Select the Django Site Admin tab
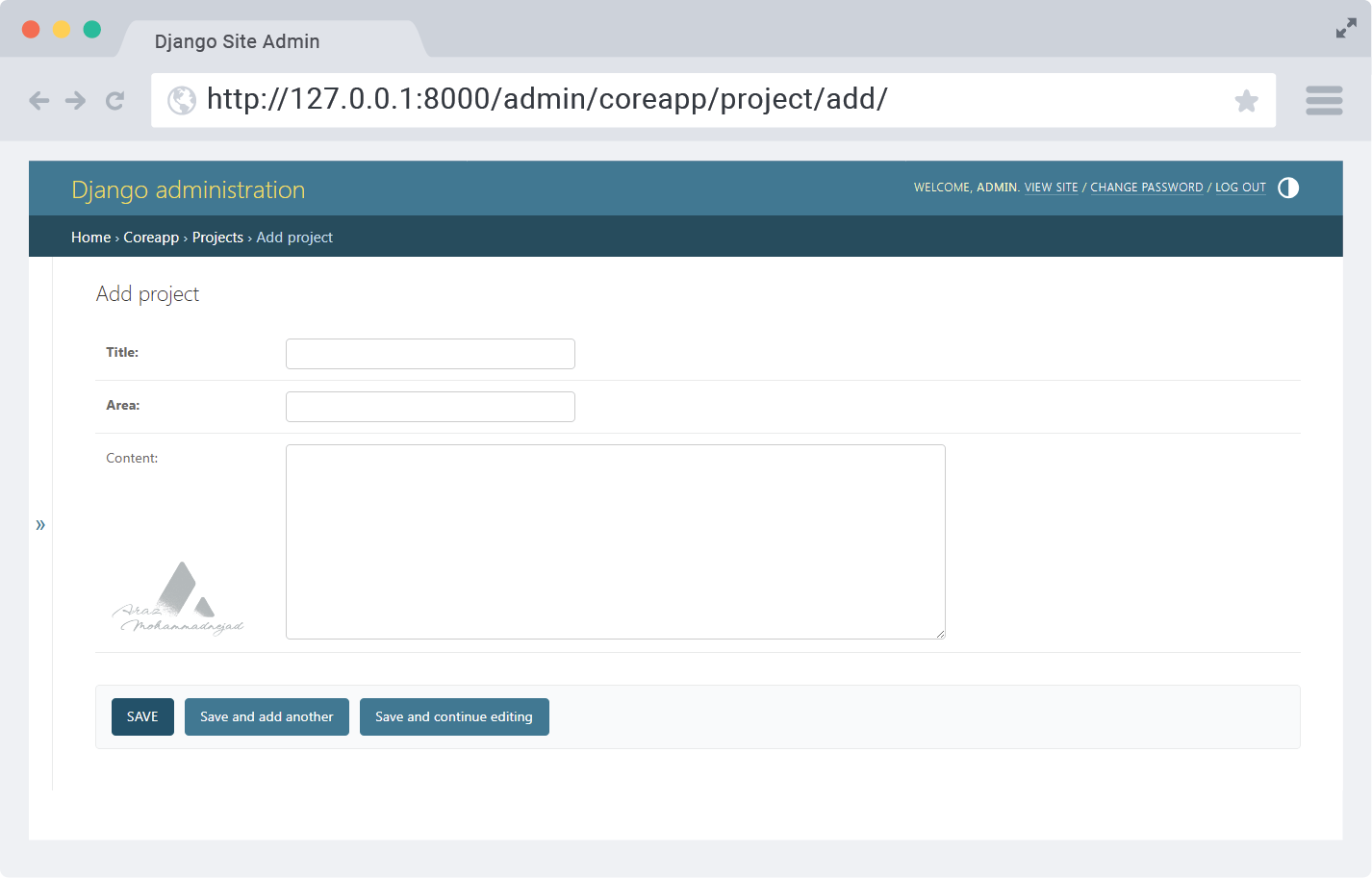Viewport: 1372px width, 878px height. [x=238, y=41]
